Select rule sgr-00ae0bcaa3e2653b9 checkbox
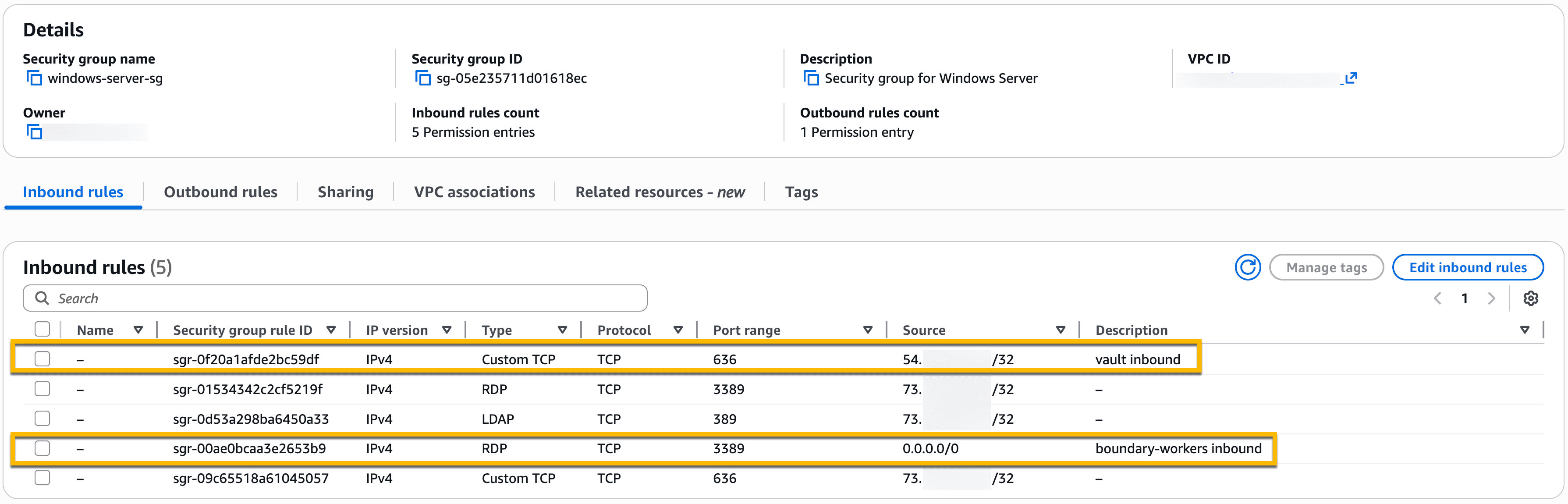Screen dimensions: 1568x504 [42, 449]
